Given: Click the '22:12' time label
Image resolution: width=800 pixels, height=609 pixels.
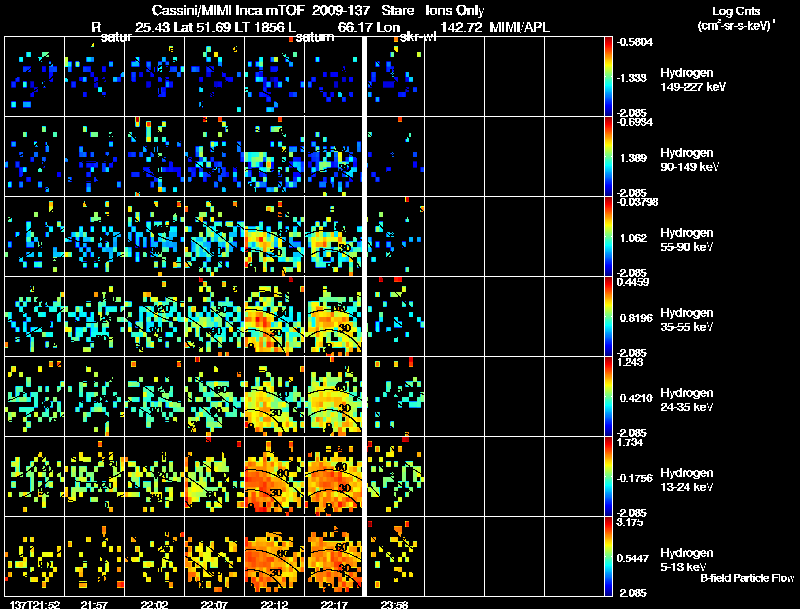Looking at the screenshot, I should (274, 604).
